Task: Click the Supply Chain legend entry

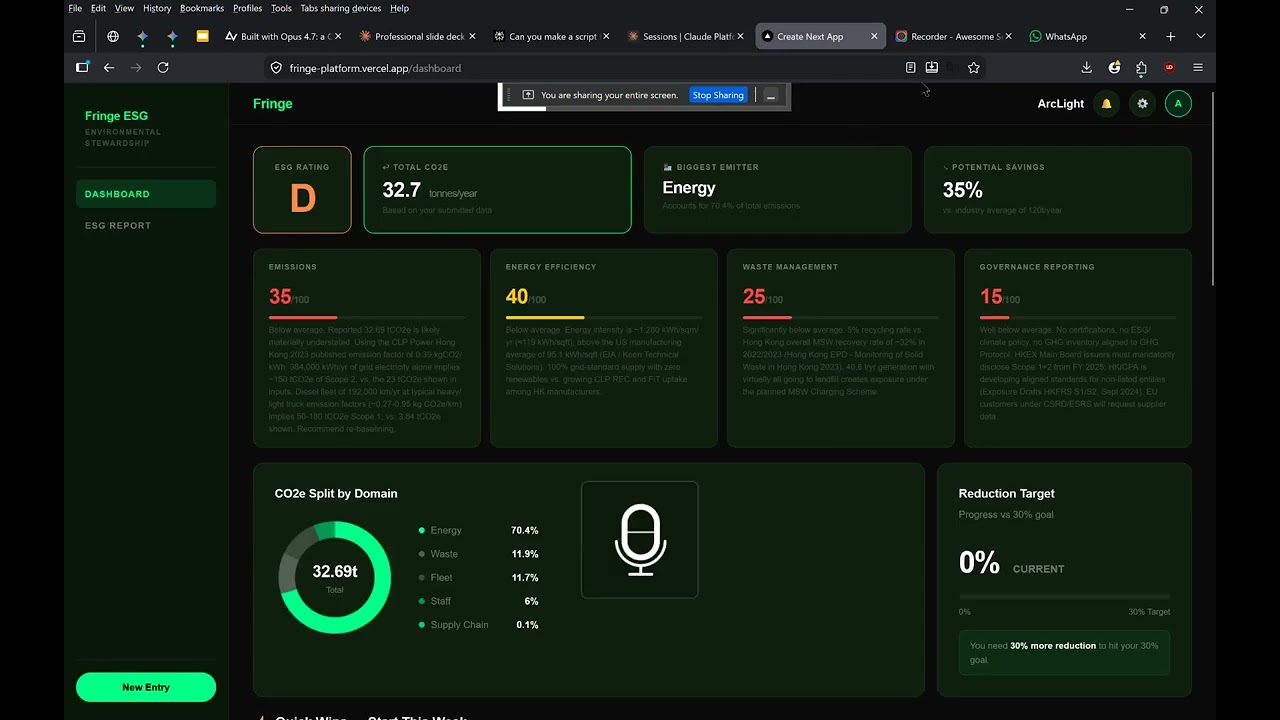Action: (479, 625)
